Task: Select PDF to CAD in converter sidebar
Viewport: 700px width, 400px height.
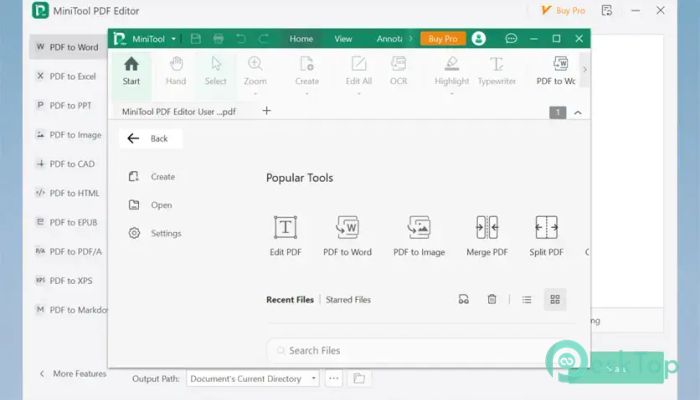Action: (67, 164)
